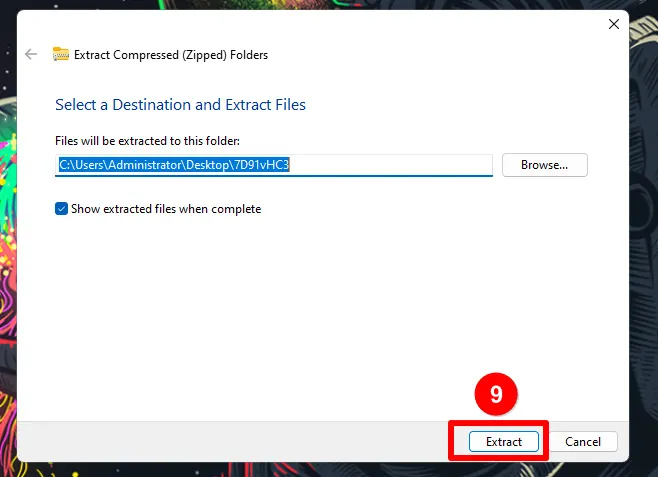The height and width of the screenshot is (477, 658).
Task: Open the Browse... folder picker
Action: point(544,165)
